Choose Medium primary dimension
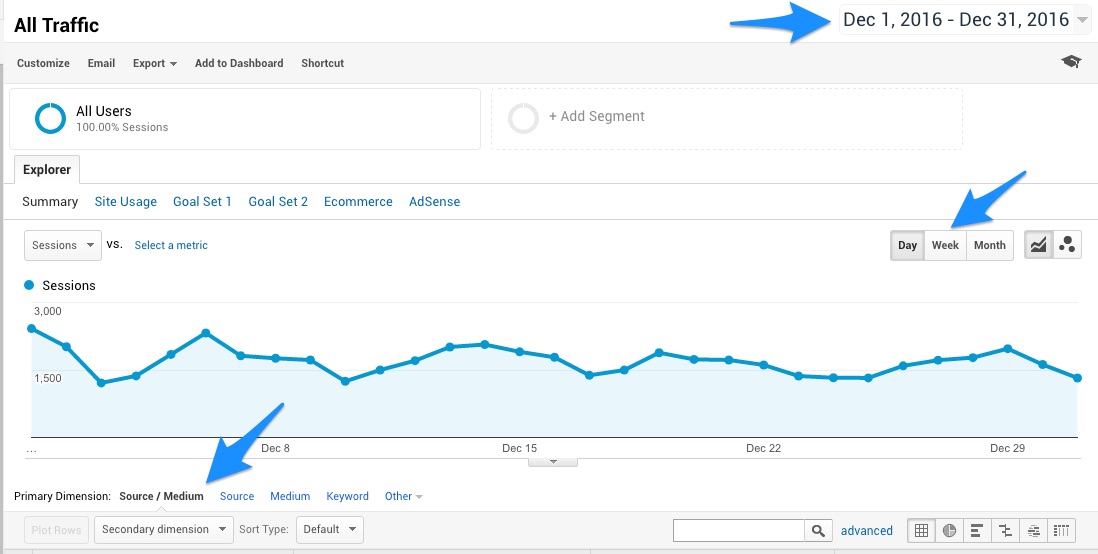This screenshot has width=1098, height=554. click(x=290, y=496)
